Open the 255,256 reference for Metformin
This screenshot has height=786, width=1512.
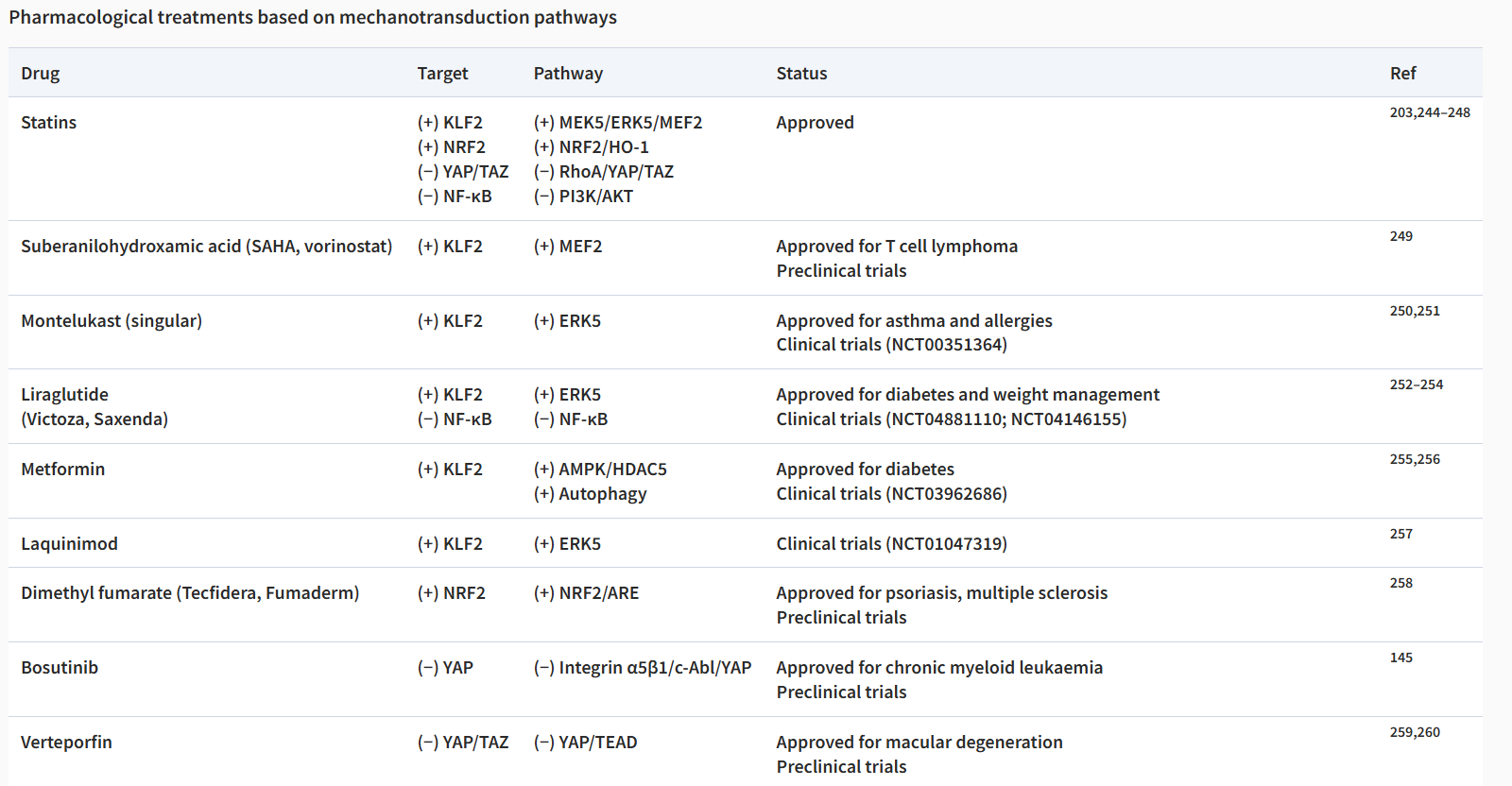(1414, 459)
